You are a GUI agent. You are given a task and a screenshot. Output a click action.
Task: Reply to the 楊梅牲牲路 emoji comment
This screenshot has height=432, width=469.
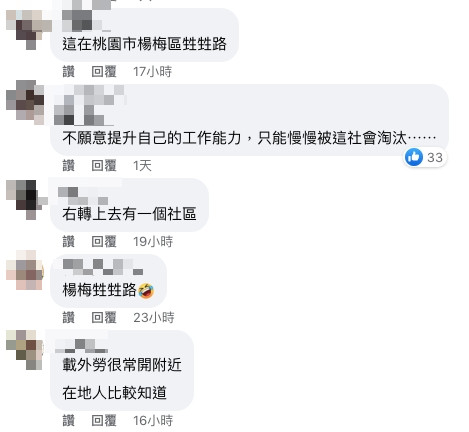[x=104, y=317]
